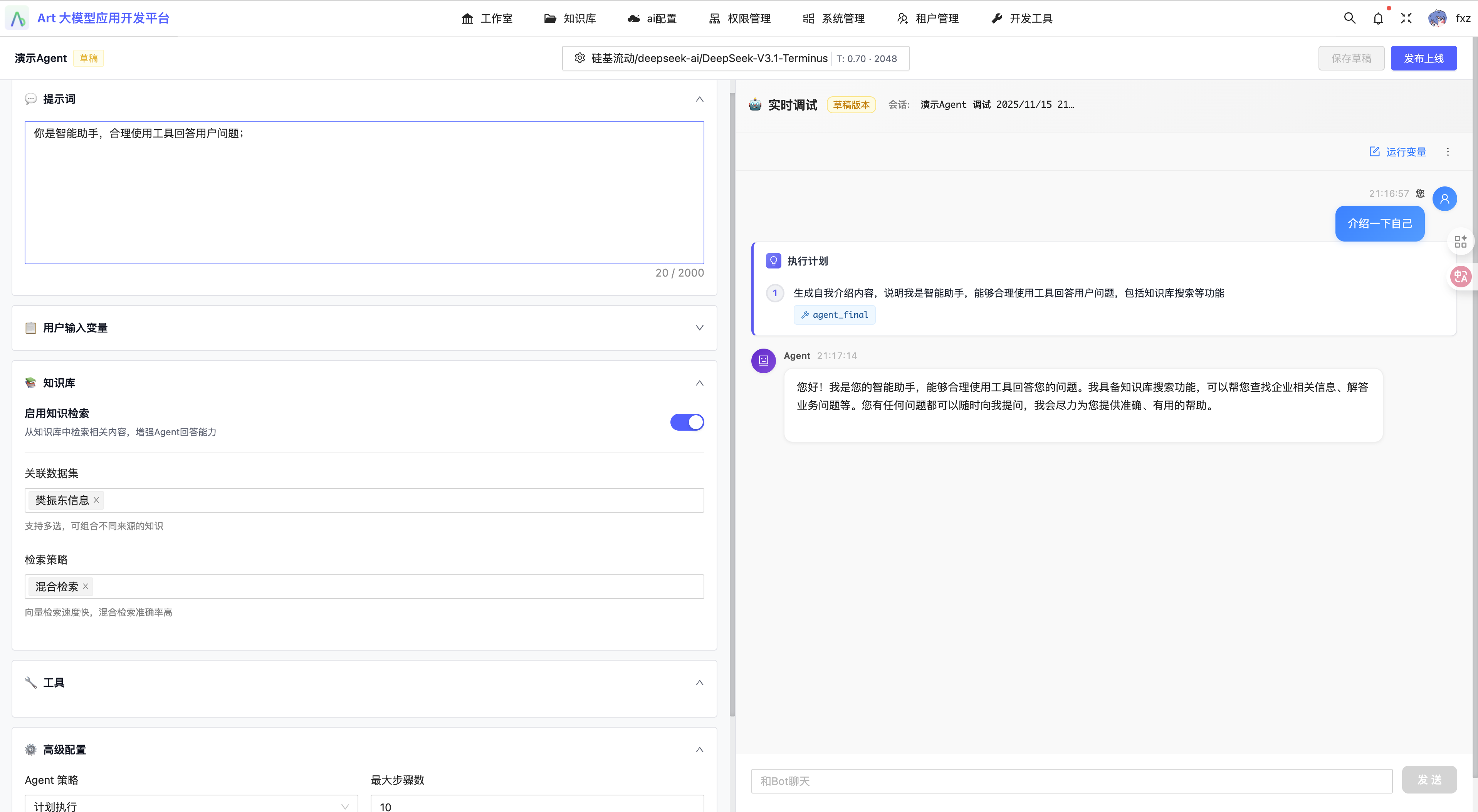Remove the 混合检索 strategy tag
The width and height of the screenshot is (1478, 812).
pos(86,586)
